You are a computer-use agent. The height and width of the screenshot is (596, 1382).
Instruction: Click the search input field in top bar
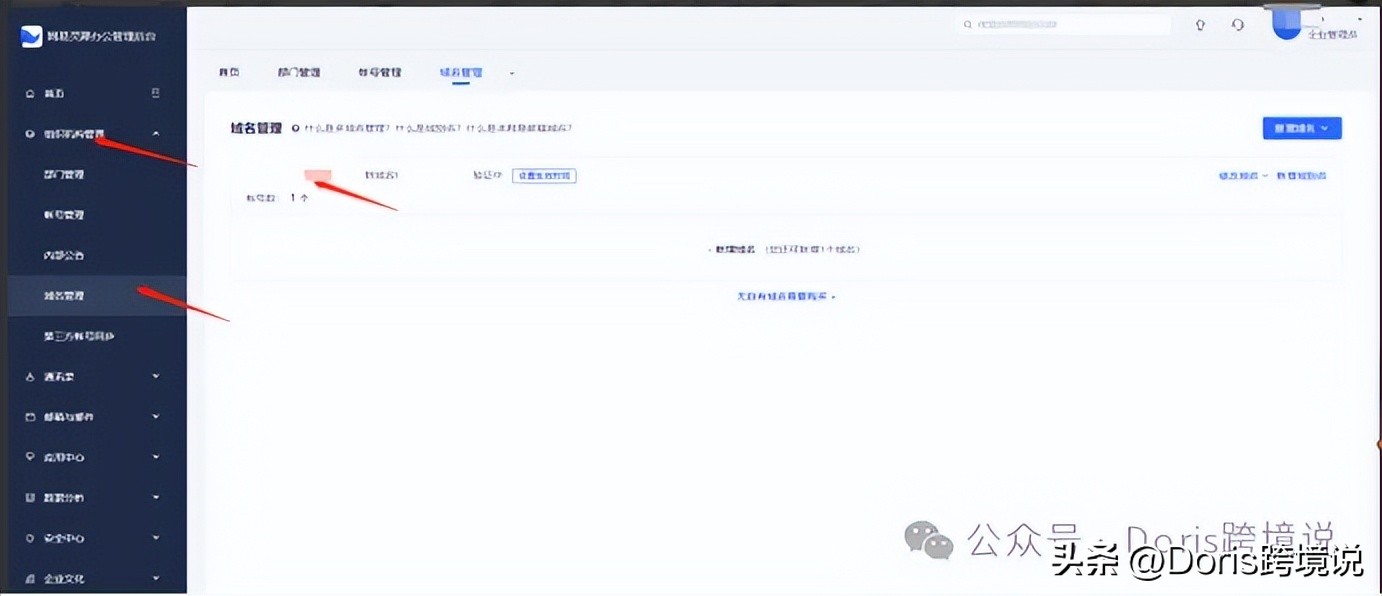[x=1063, y=24]
